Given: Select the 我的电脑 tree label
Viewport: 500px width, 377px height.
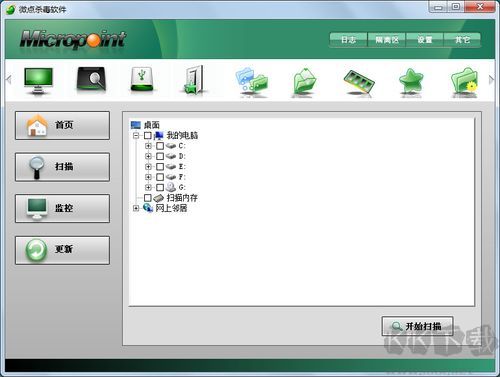Looking at the screenshot, I should point(182,135).
